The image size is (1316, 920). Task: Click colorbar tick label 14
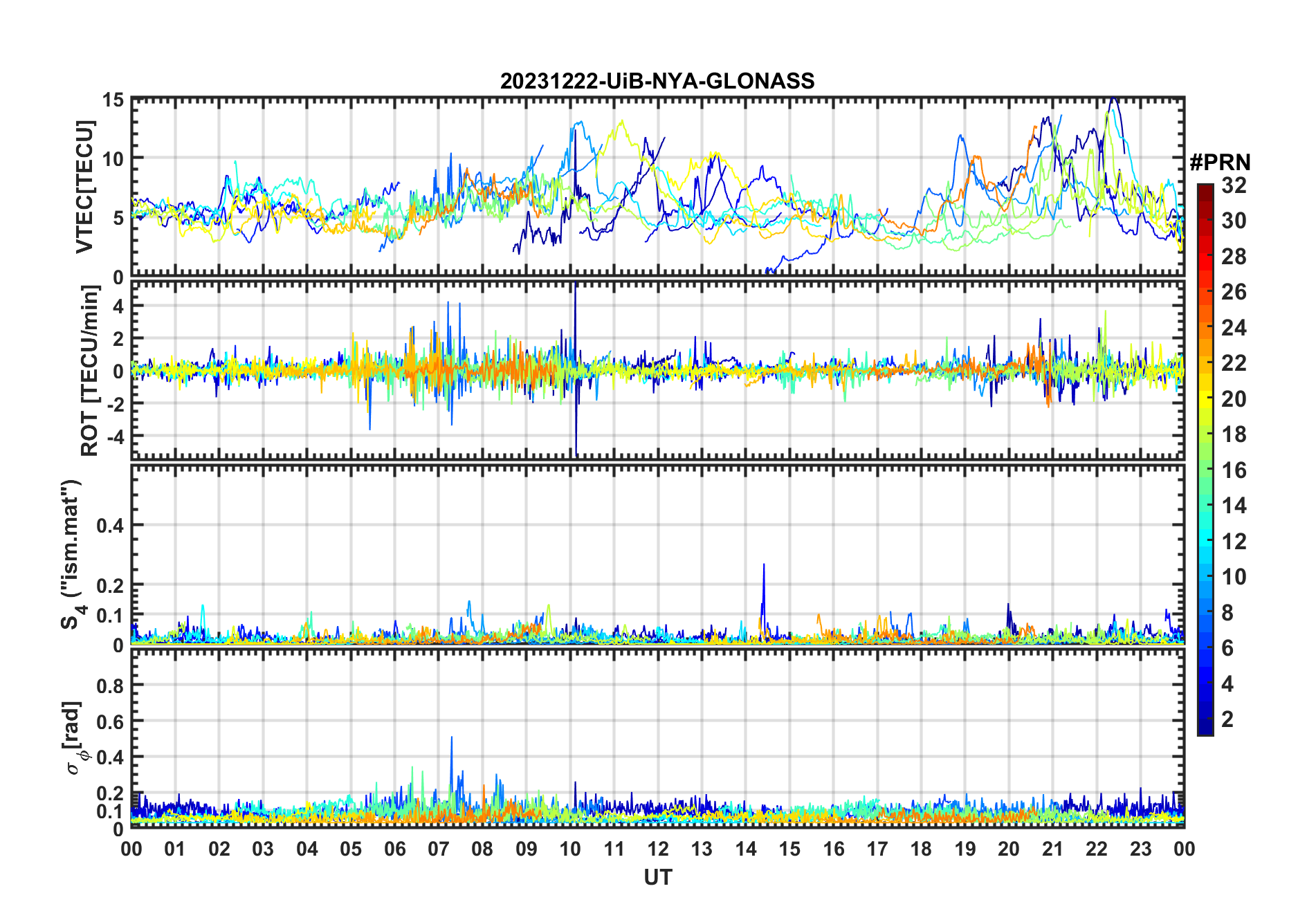1234,506
